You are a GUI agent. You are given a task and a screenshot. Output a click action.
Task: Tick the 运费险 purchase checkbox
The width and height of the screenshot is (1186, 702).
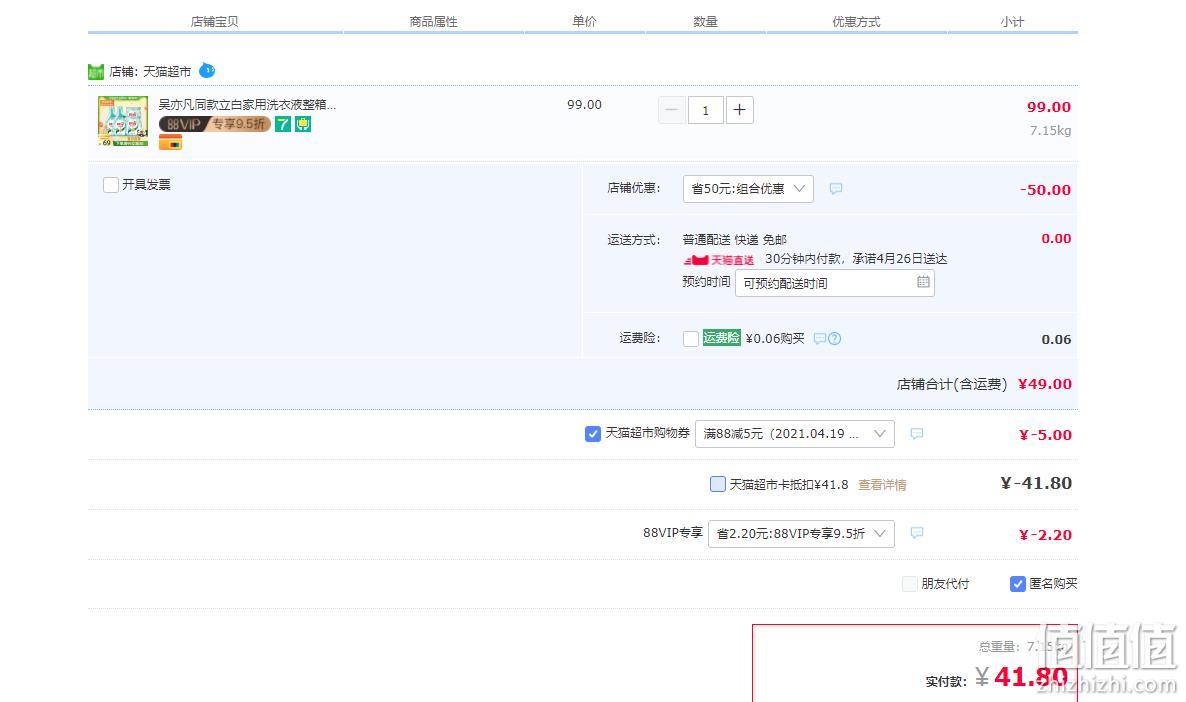pyautogui.click(x=691, y=339)
